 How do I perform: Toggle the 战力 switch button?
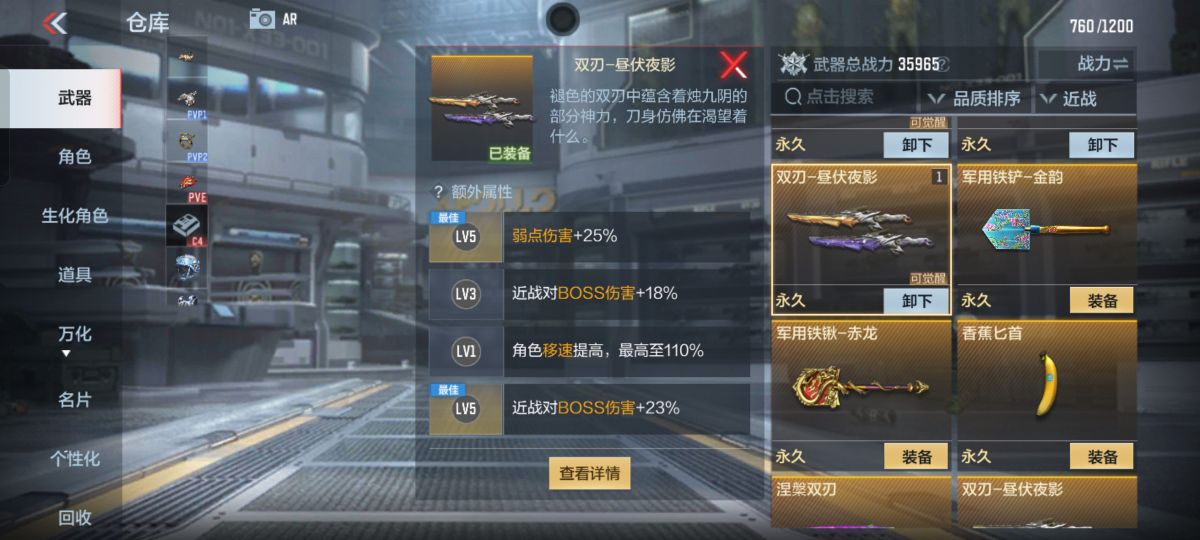tap(1102, 64)
